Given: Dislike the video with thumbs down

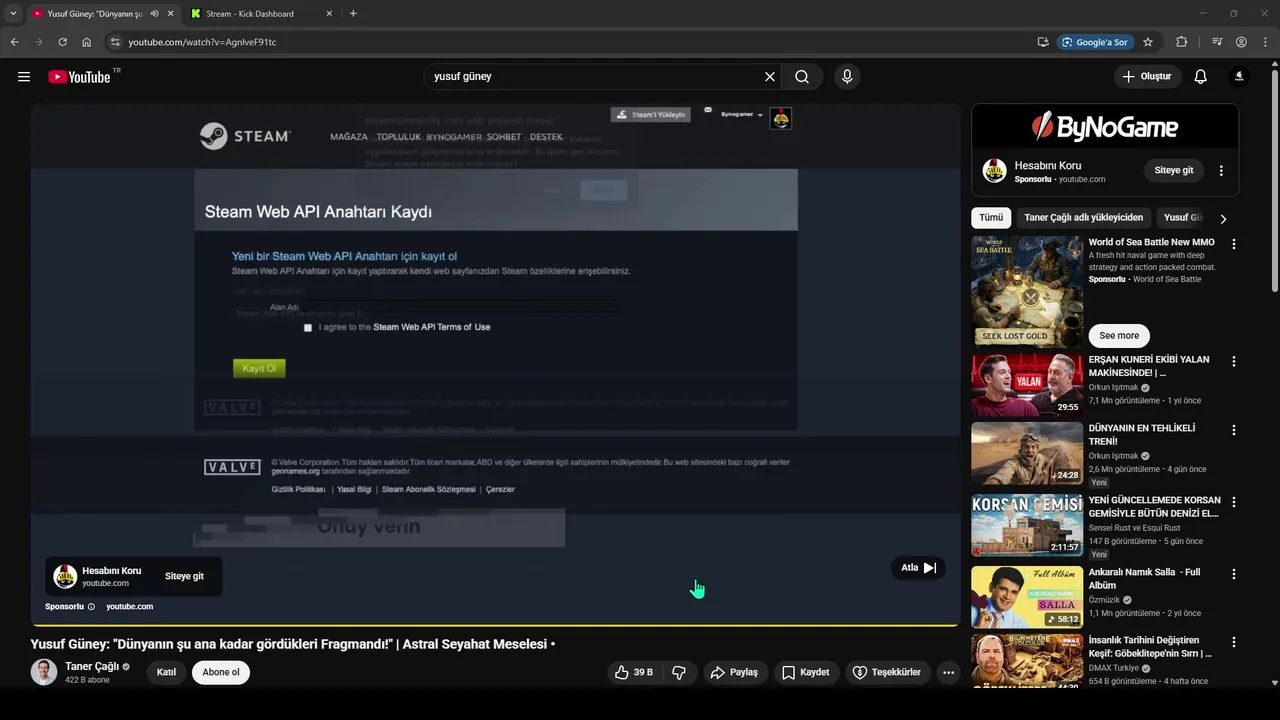Looking at the screenshot, I should pyautogui.click(x=679, y=673).
